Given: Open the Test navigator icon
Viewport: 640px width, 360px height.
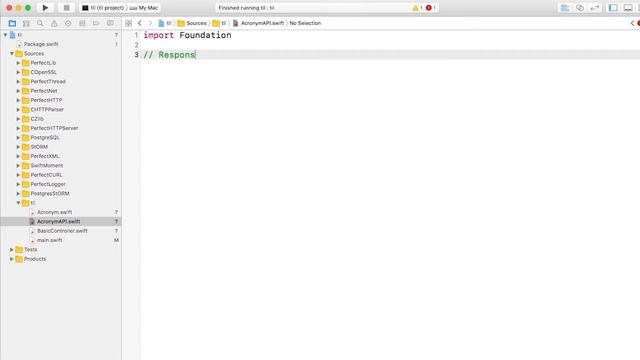Looking at the screenshot, I should (68, 23).
